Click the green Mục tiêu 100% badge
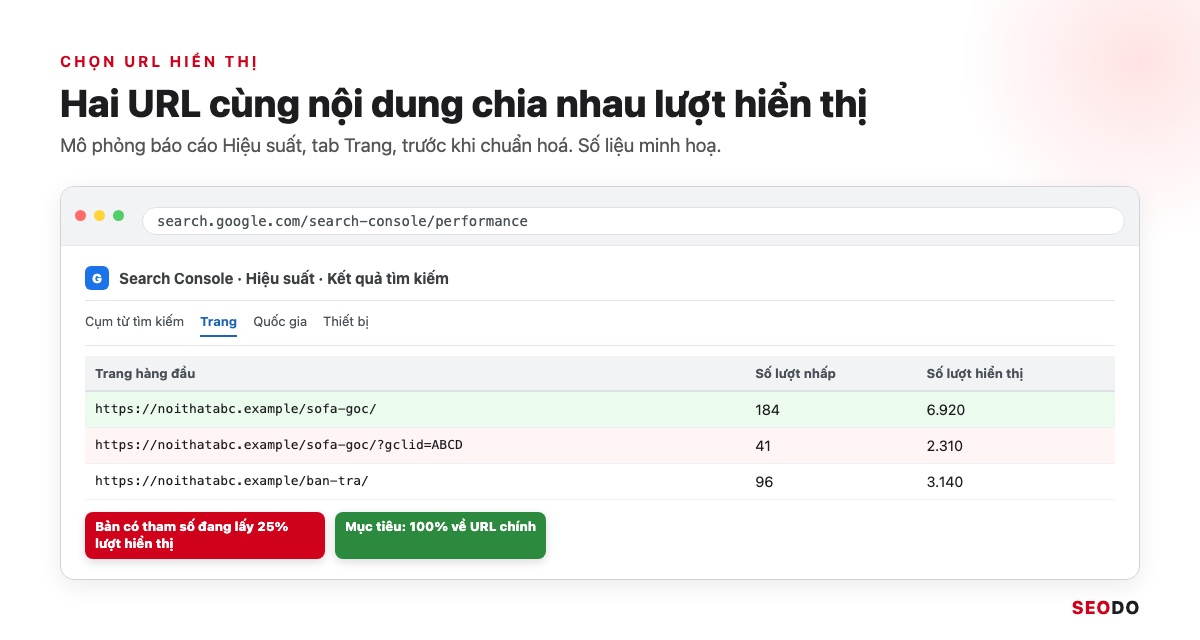 point(440,535)
